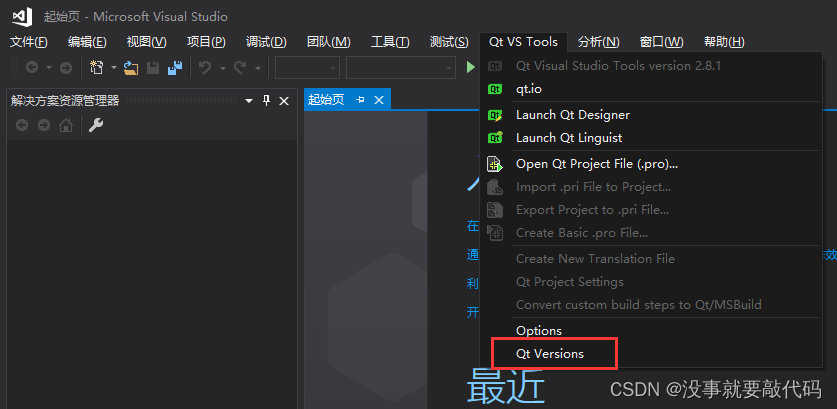Click the undo toolbar icon
Screen dimensions: 837x409
coord(205,67)
